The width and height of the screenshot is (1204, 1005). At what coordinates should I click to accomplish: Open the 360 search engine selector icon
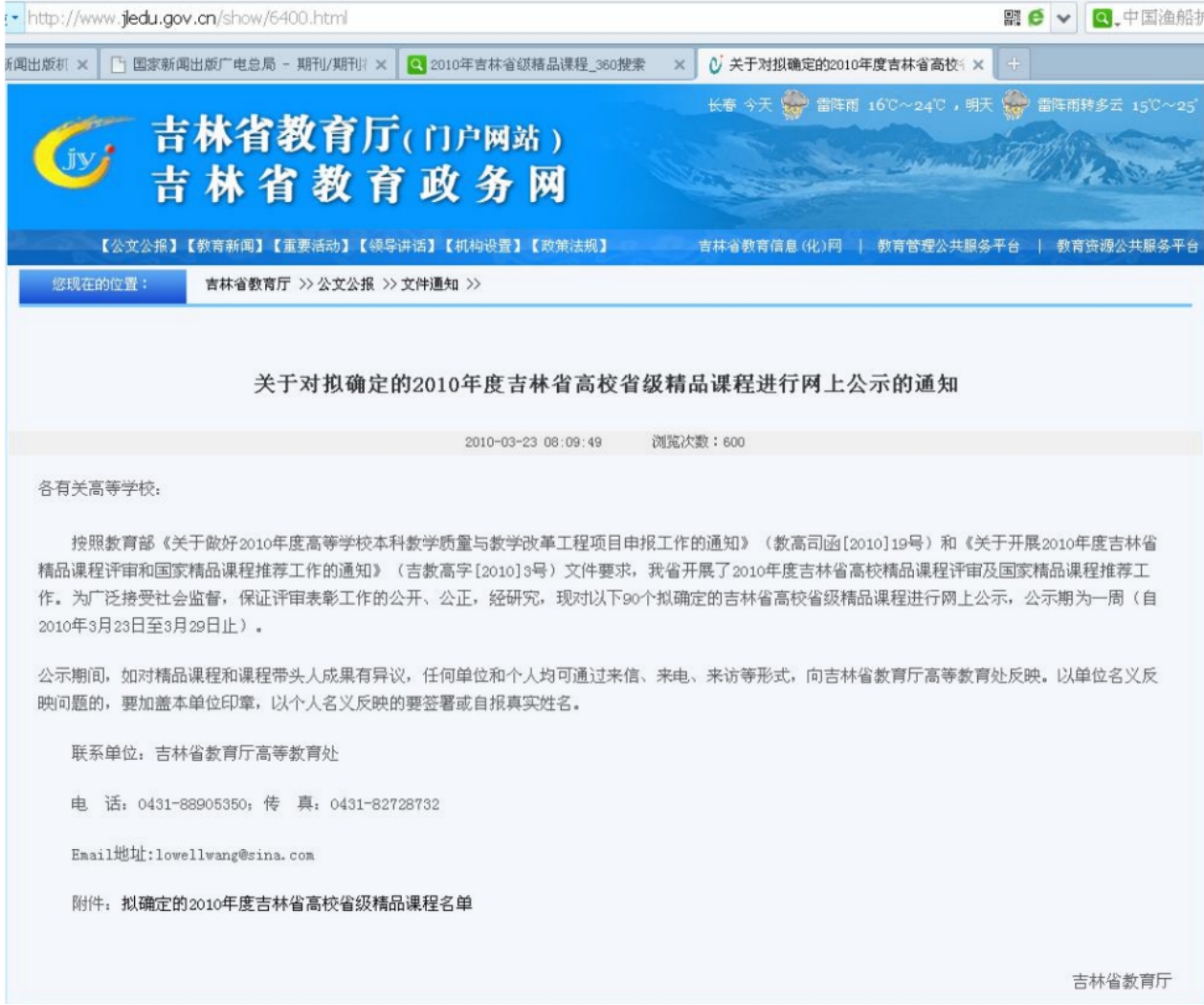(1104, 18)
